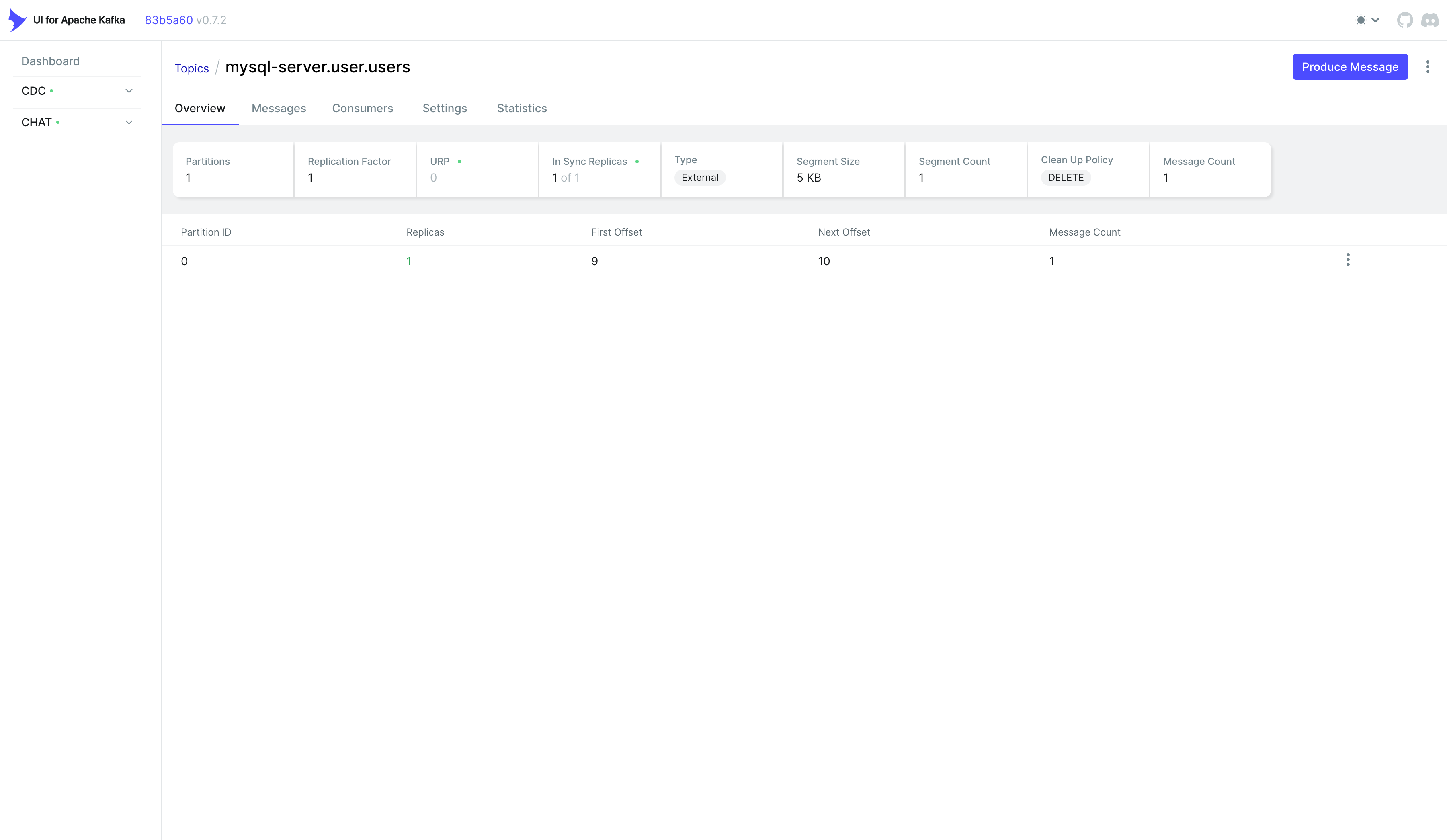This screenshot has width=1447, height=840.
Task: Open the Settings tab
Action: point(445,109)
